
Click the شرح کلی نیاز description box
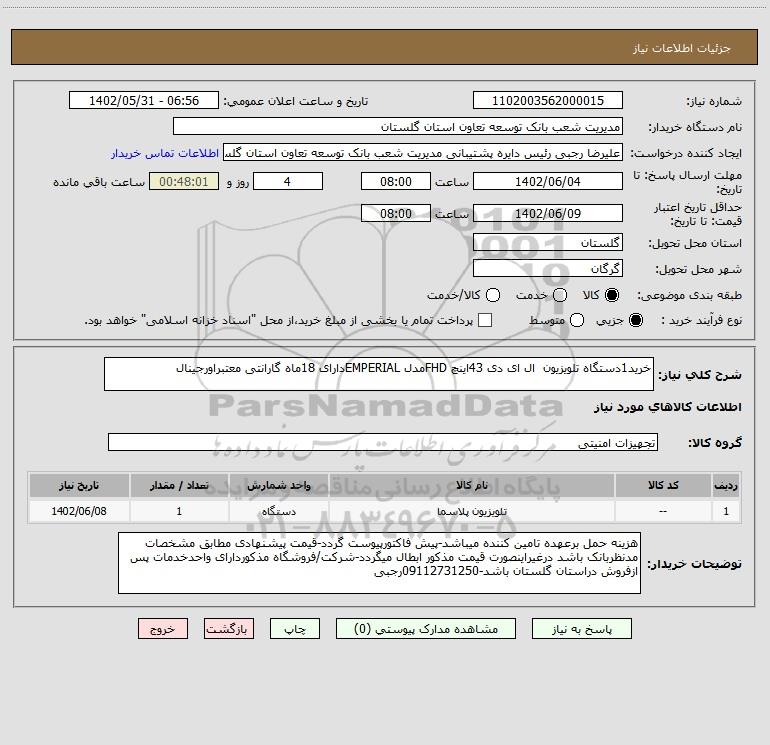pos(379,374)
